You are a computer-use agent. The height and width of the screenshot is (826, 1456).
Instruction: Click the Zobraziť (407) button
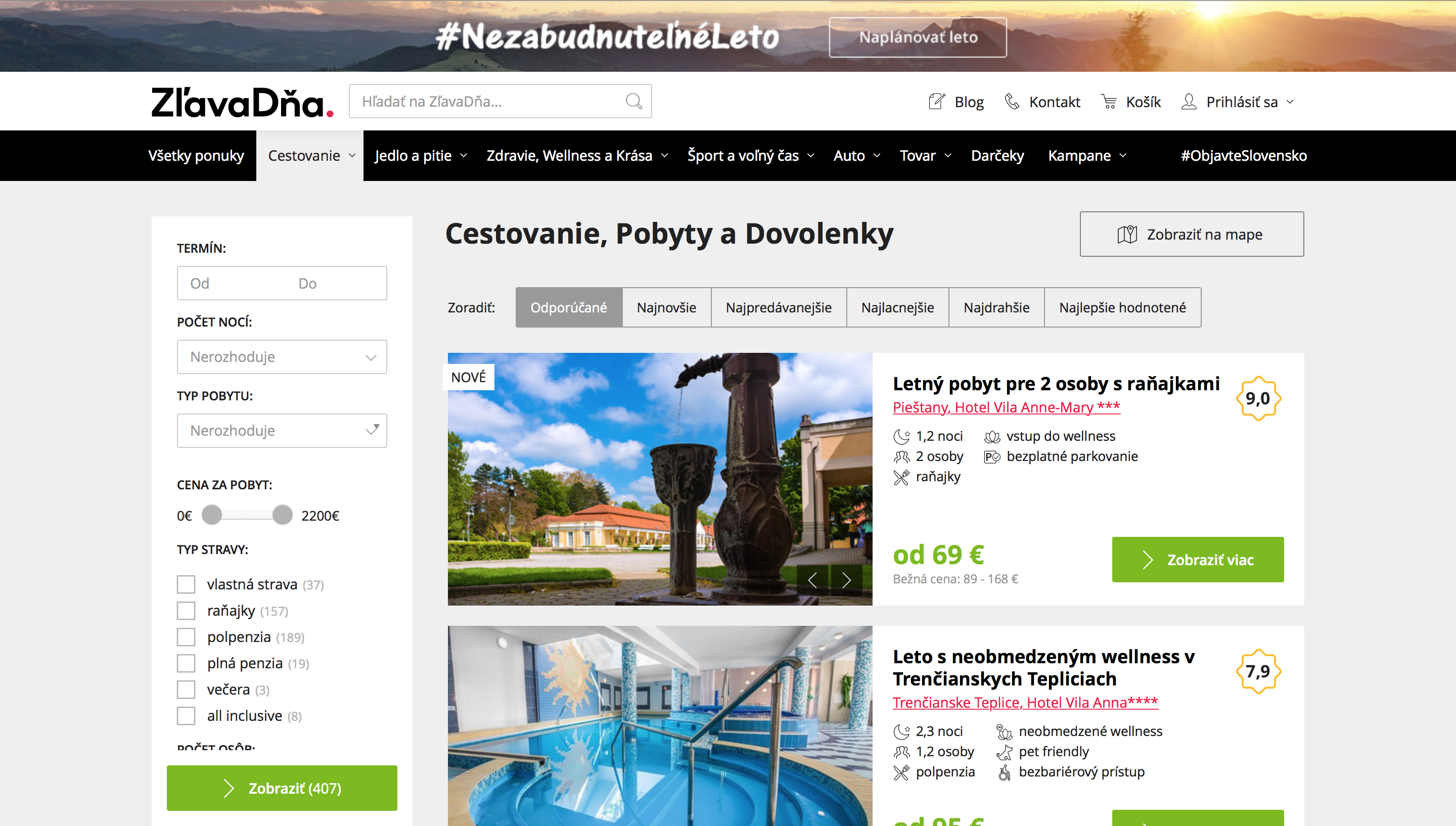(282, 788)
